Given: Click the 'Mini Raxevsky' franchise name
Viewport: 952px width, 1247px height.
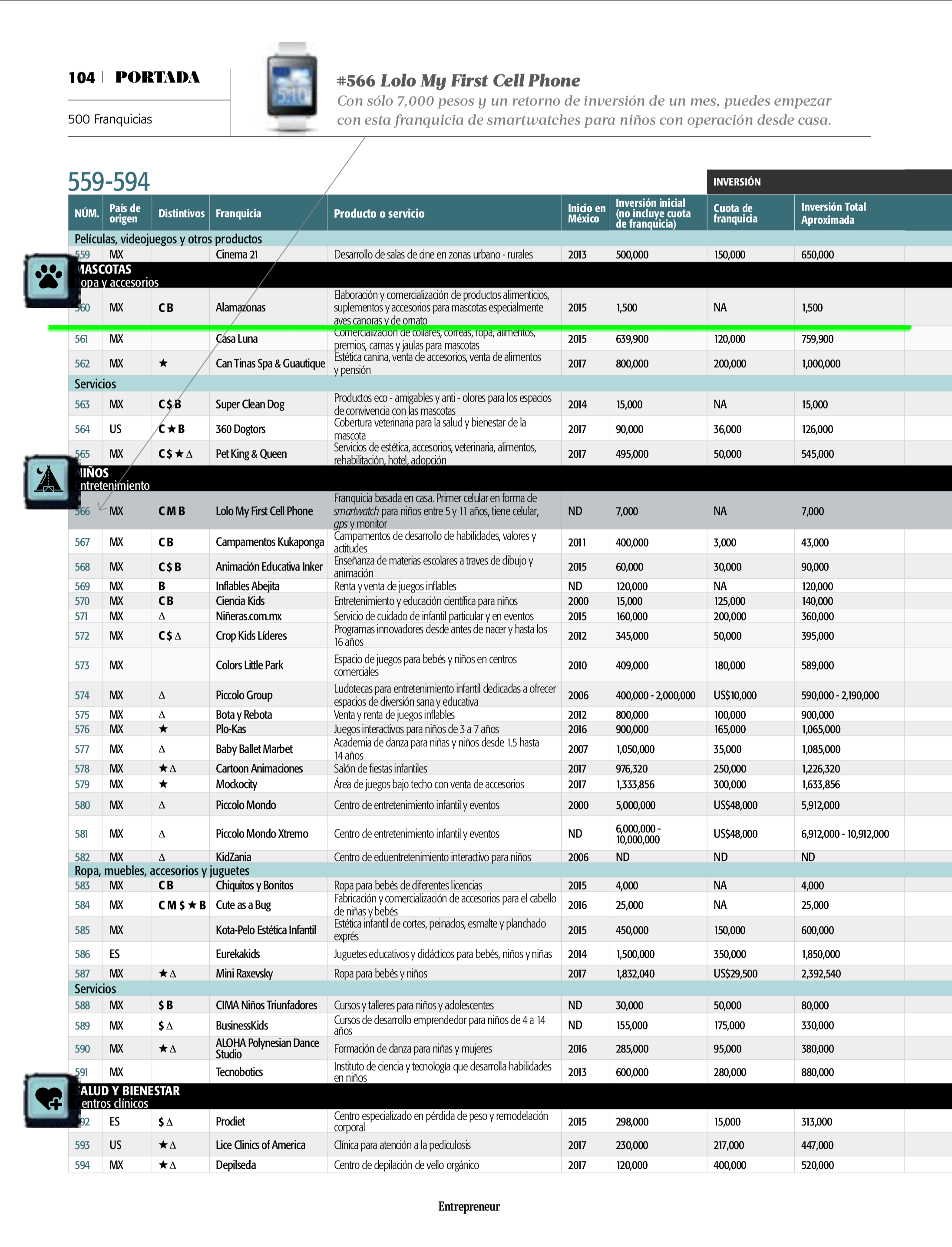Looking at the screenshot, I should 244,974.
